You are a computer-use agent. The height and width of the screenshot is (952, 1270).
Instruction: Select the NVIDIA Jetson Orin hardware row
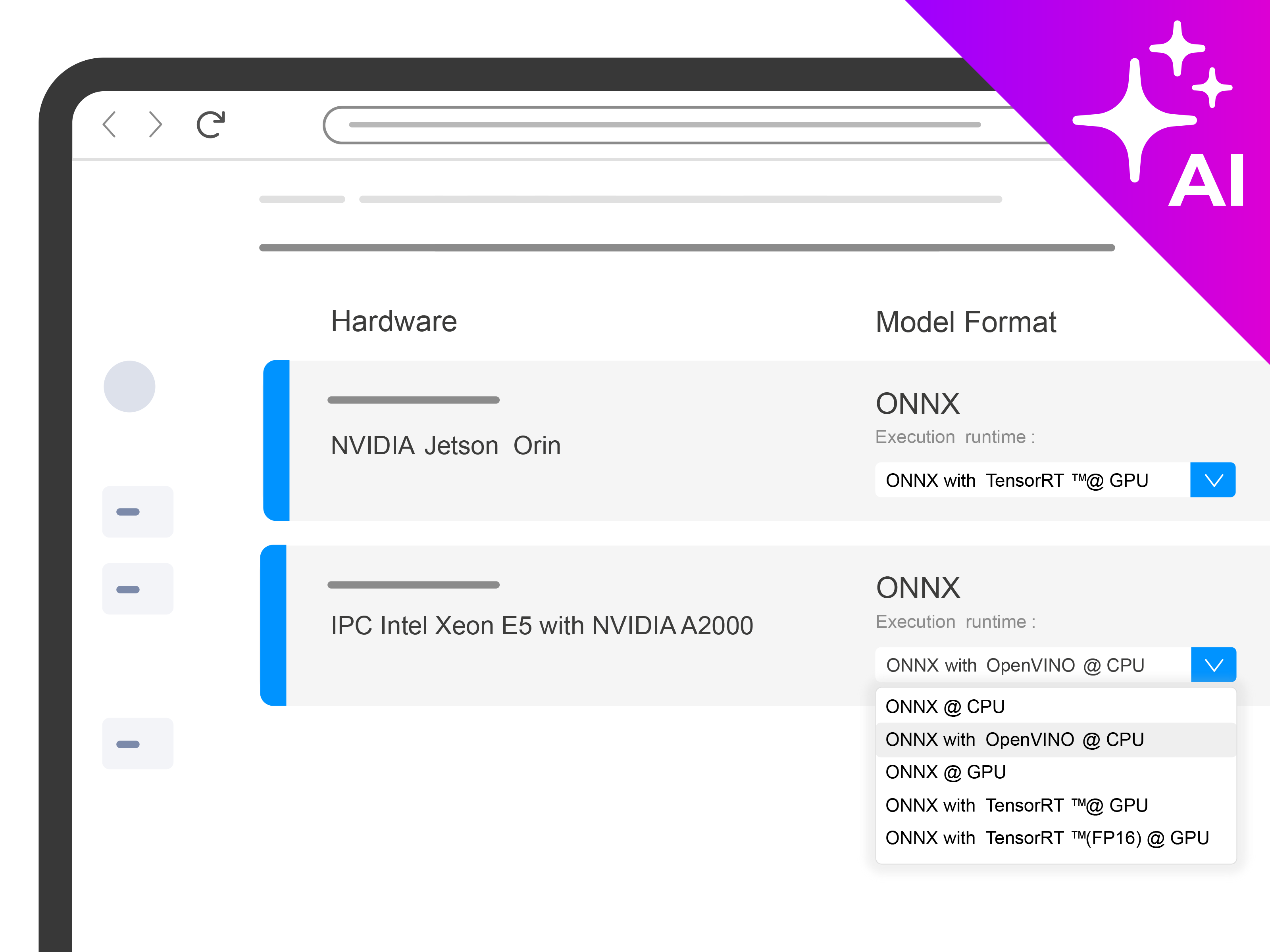446,445
